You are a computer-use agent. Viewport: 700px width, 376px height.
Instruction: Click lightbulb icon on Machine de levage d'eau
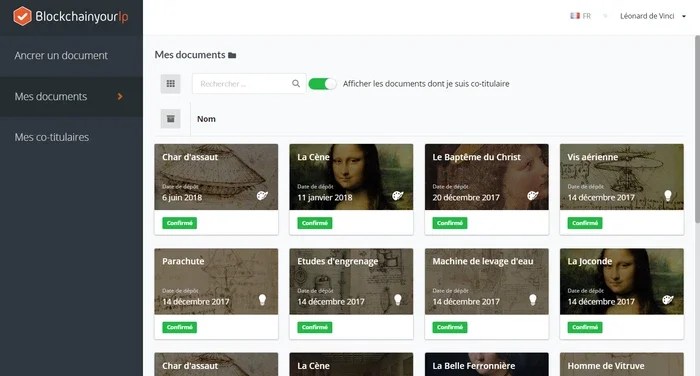click(533, 300)
